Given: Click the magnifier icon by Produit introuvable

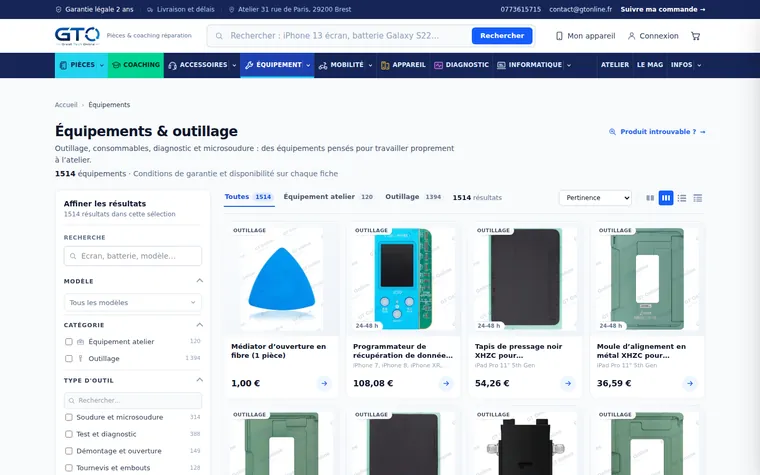Looking at the screenshot, I should click(612, 132).
